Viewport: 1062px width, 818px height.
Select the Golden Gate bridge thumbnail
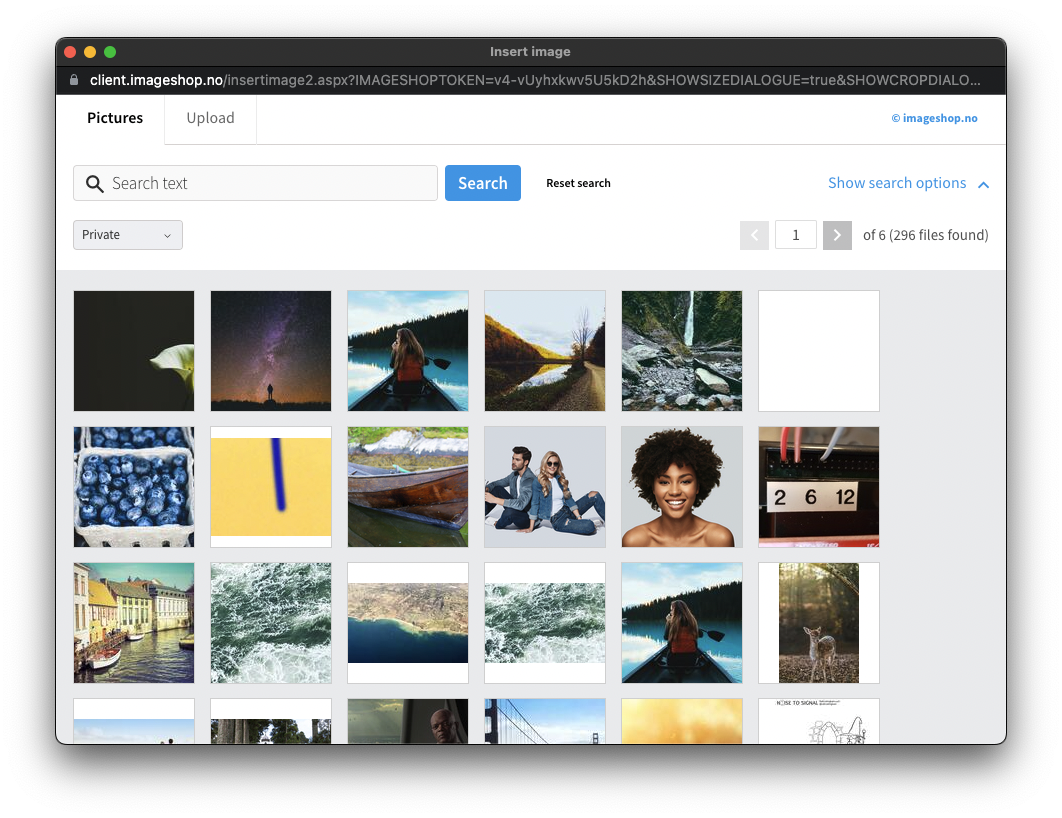(545, 721)
